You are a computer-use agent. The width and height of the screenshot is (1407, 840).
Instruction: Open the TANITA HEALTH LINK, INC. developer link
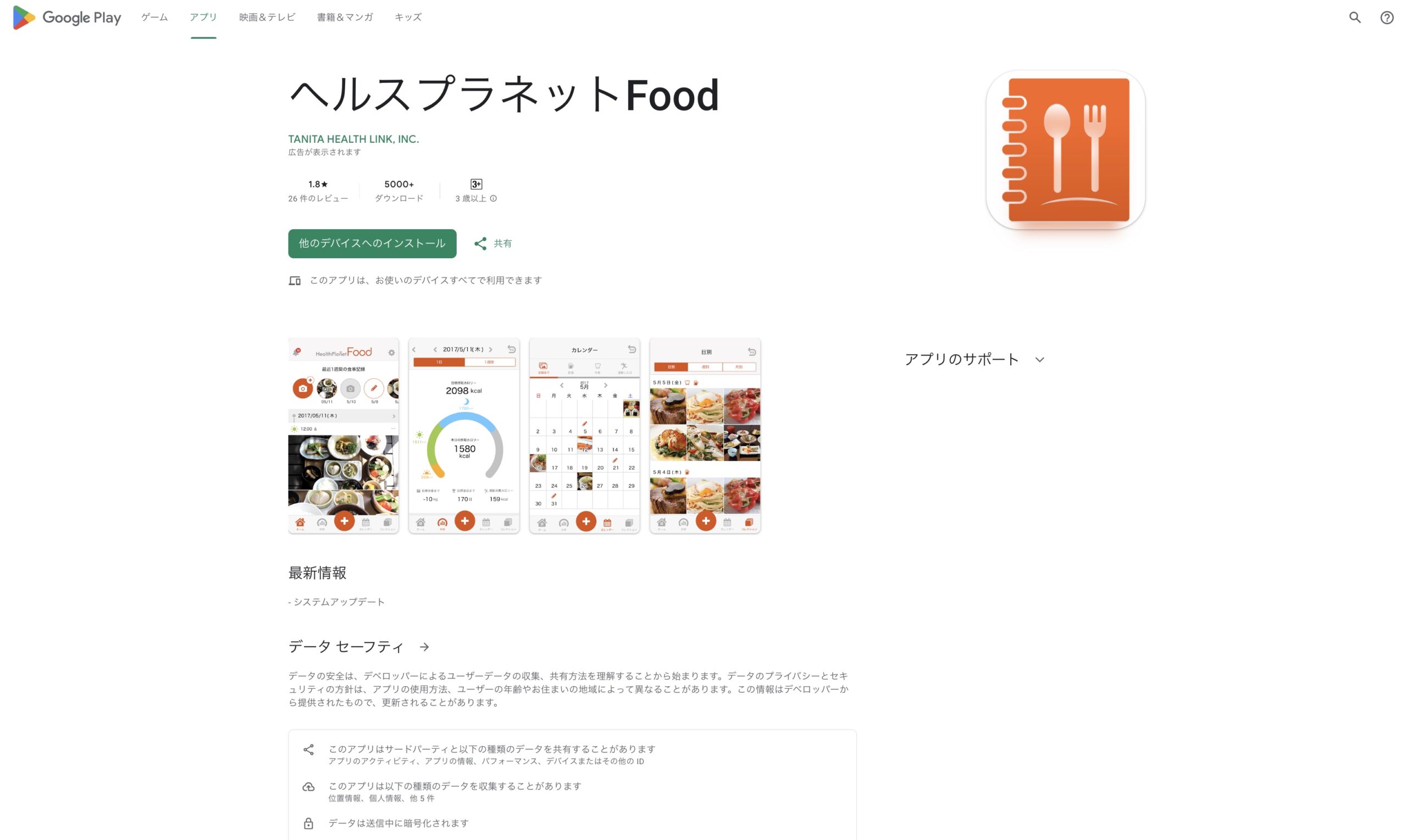[x=353, y=139]
